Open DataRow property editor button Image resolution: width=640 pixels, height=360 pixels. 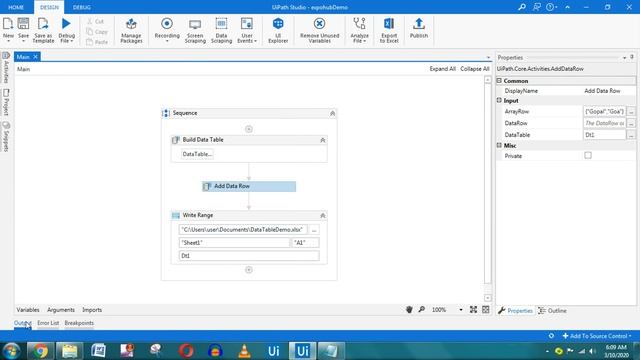631,123
